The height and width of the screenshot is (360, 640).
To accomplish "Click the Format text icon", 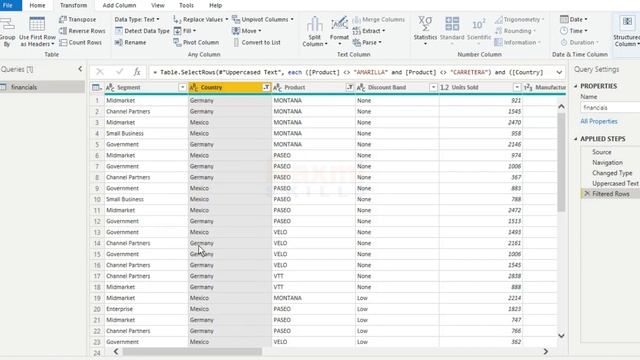I will click(339, 24).
